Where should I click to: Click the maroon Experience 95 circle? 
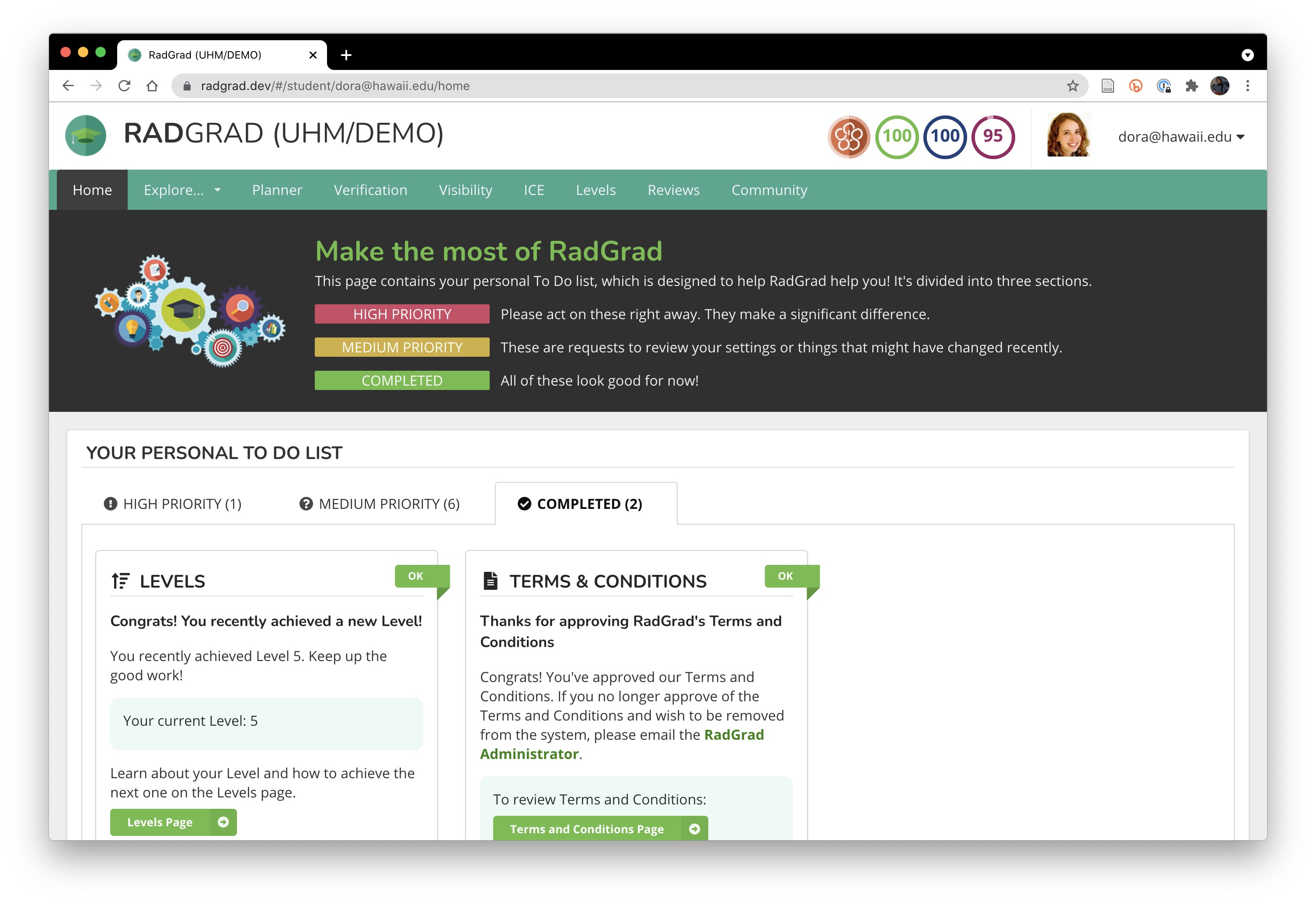tap(993, 137)
